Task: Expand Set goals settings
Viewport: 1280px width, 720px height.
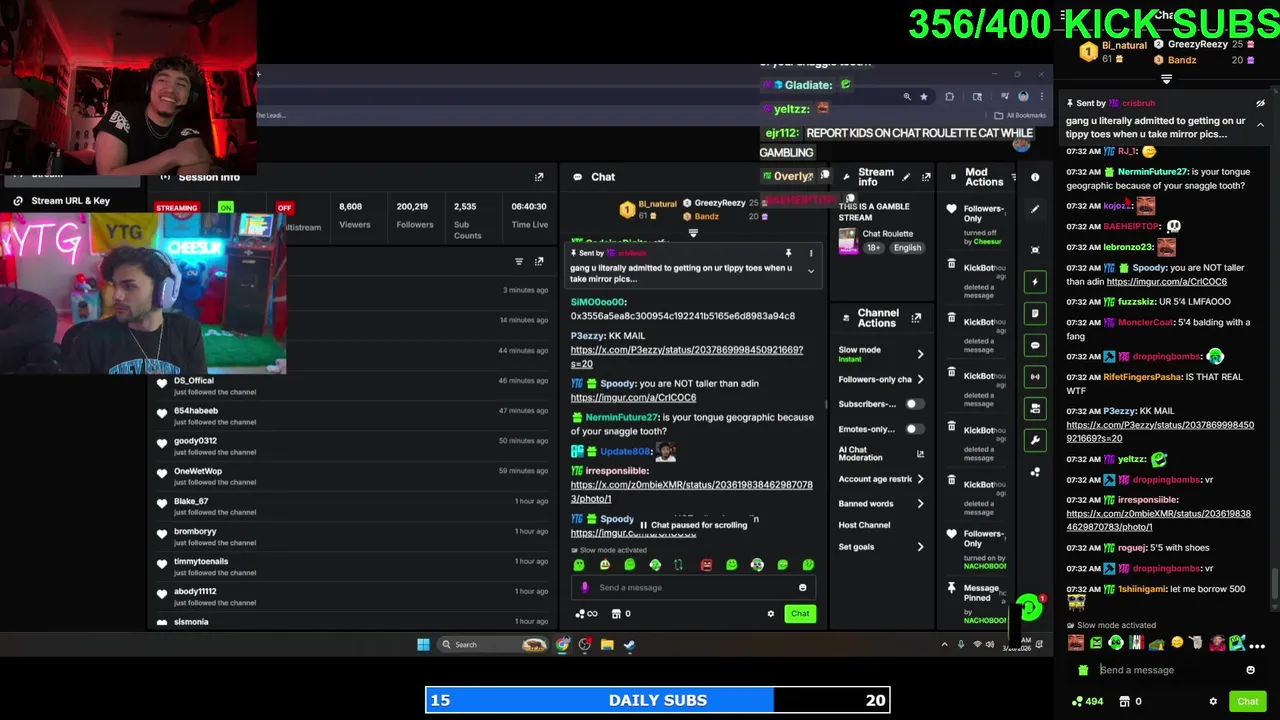Action: point(920,547)
